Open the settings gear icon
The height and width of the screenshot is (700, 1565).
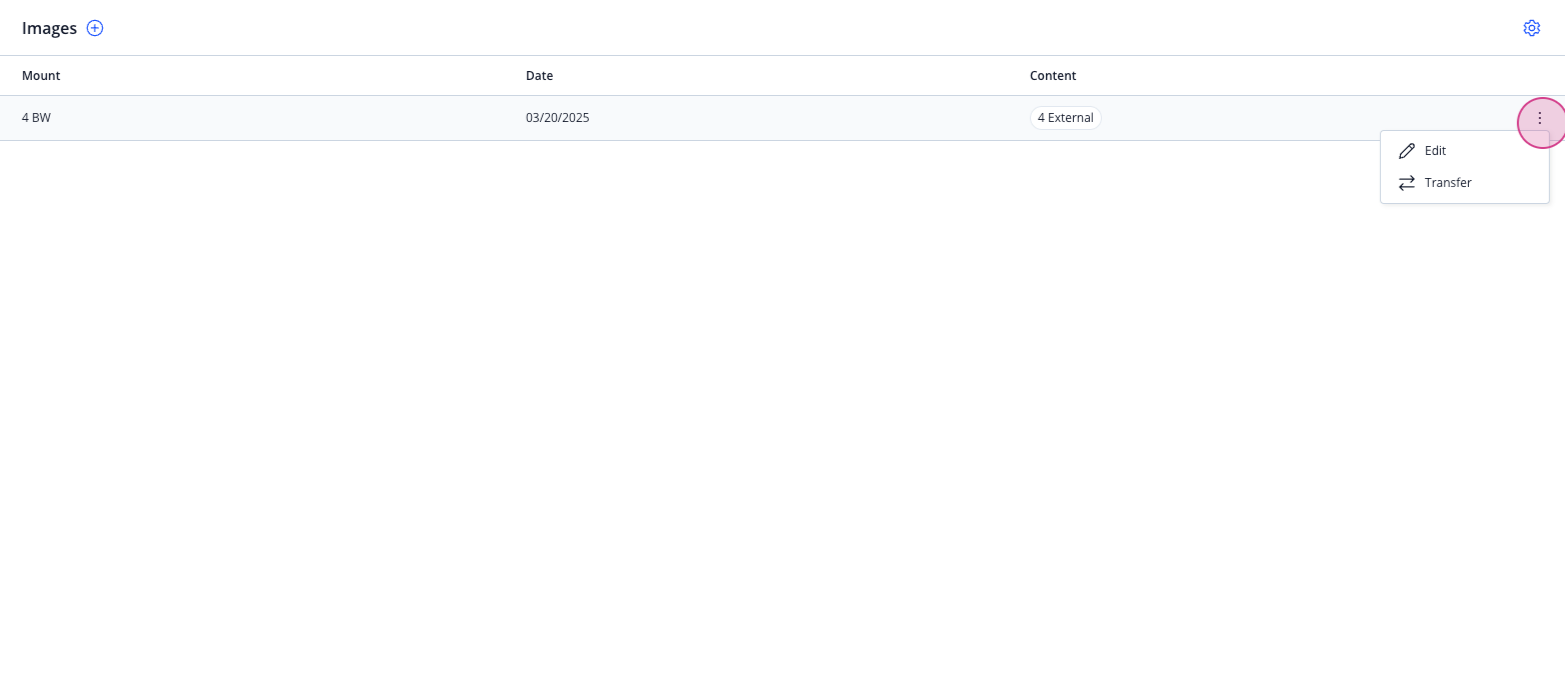pyautogui.click(x=1531, y=28)
